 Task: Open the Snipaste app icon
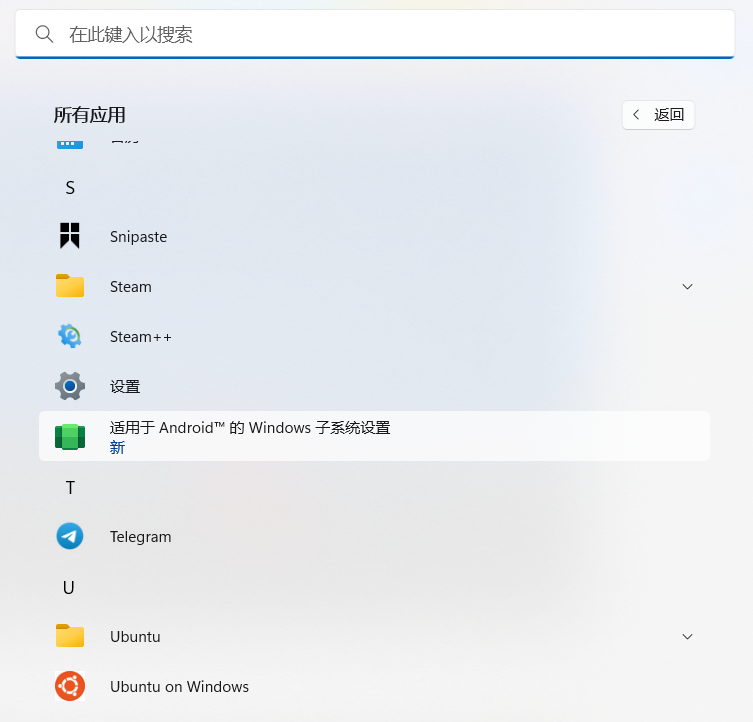point(70,235)
